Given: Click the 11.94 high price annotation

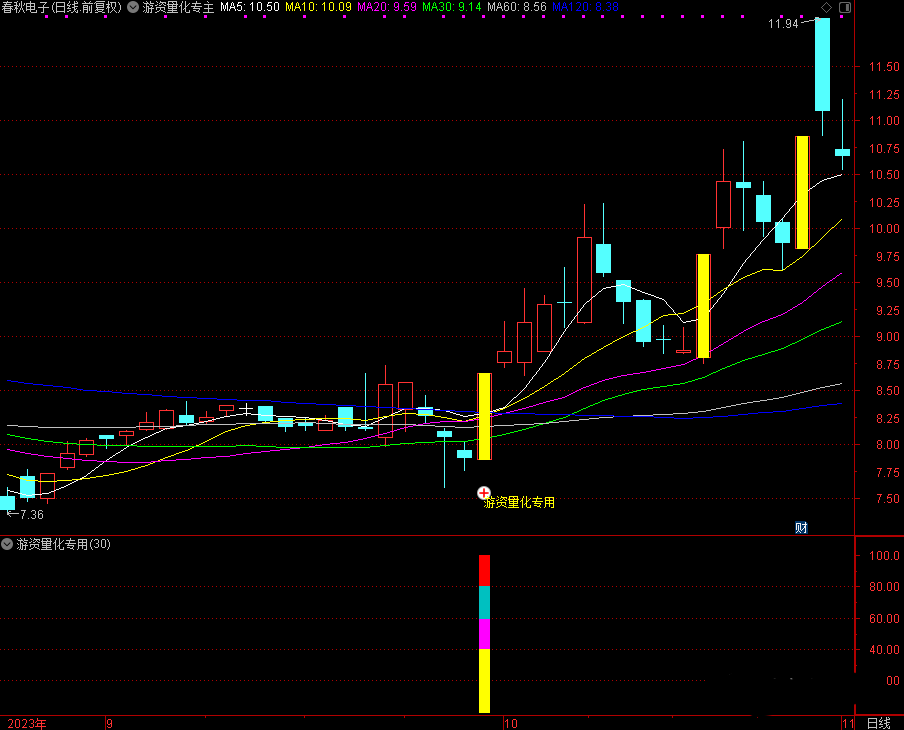Looking at the screenshot, I should [x=783, y=23].
